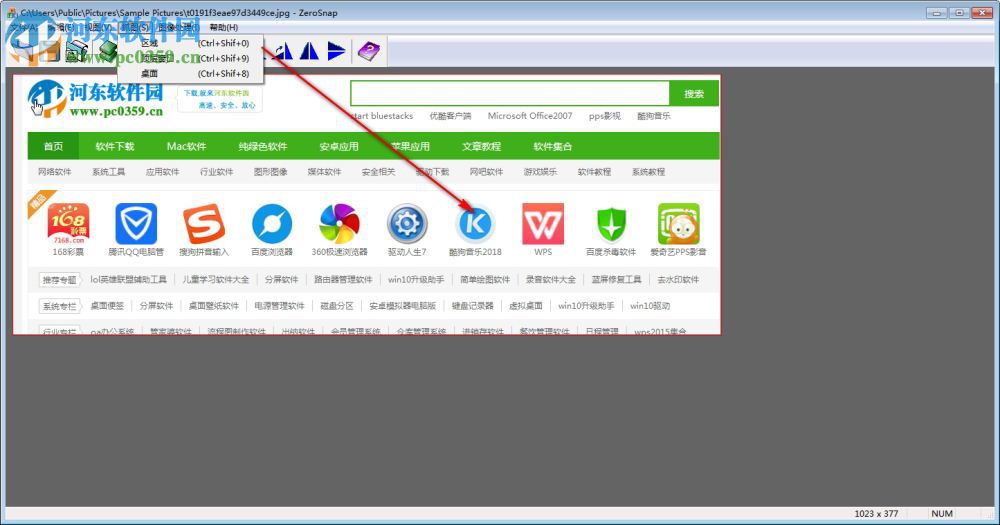Select the 安卓应用 nav tab
The image size is (1000, 525).
coord(339,146)
